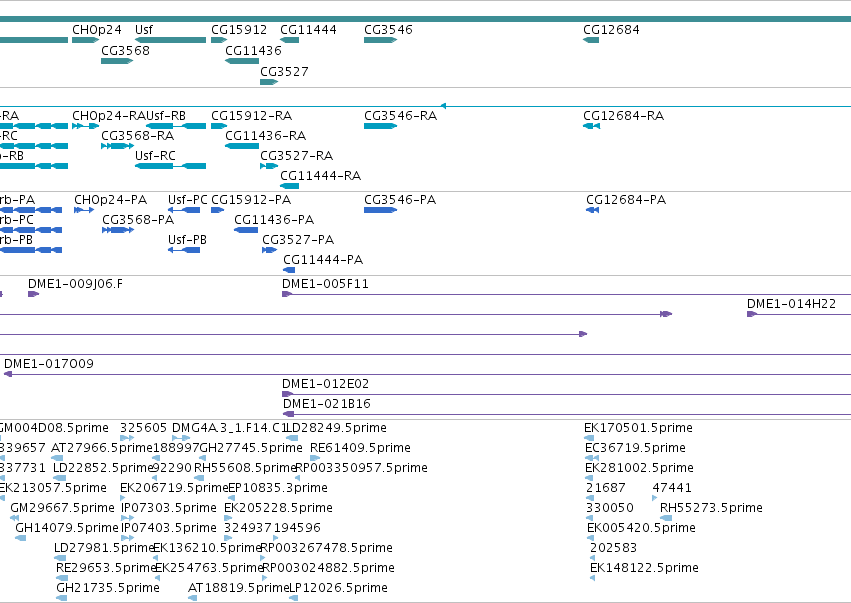Viewport: 851px width, 603px height.
Task: Select the CG11436 gene bar
Action: pyautogui.click(x=242, y=61)
